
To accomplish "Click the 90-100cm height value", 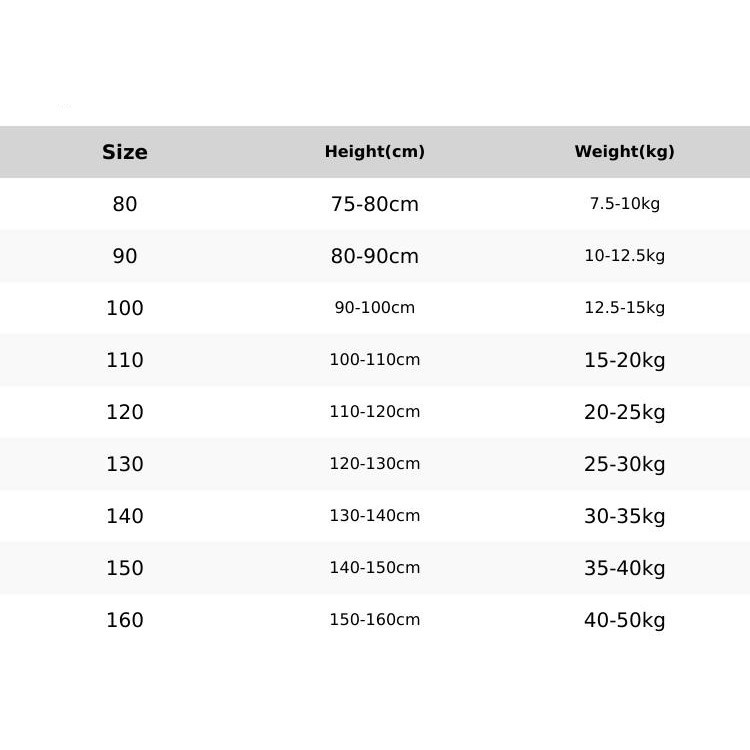I will pos(375,308).
